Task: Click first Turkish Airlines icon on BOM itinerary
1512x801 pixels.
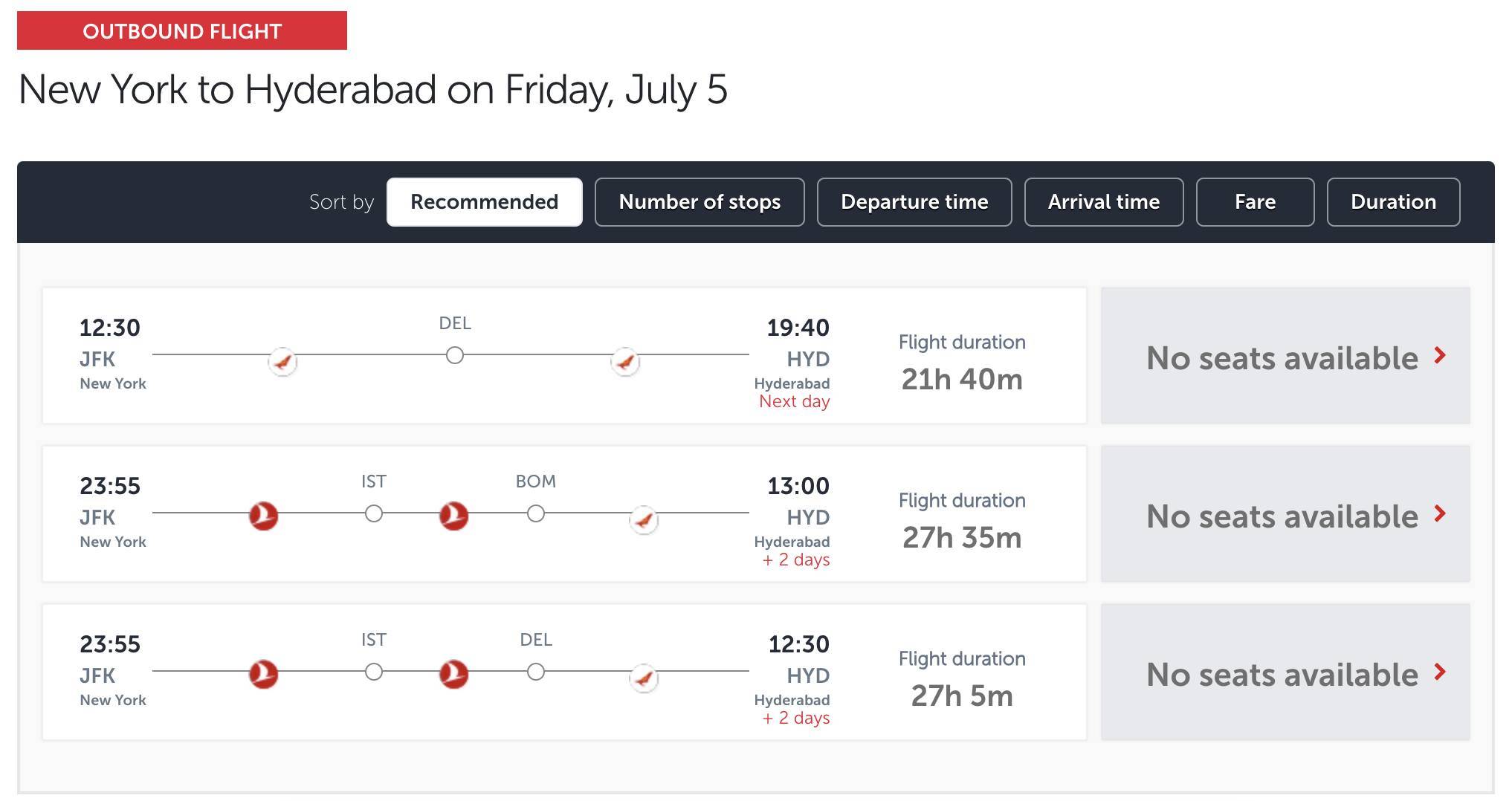Action: pyautogui.click(x=263, y=516)
